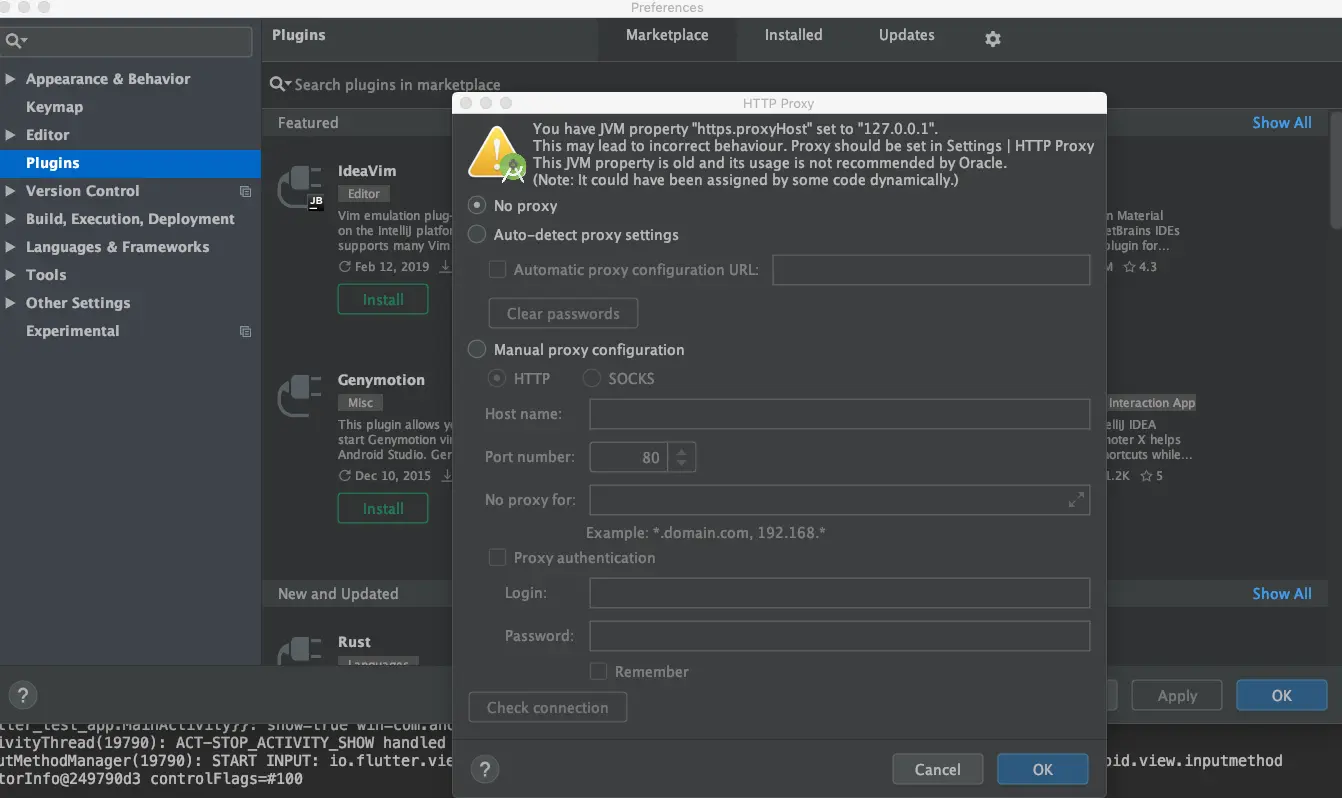1342x798 pixels.
Task: Open the plugins gear settings icon
Action: tap(992, 39)
